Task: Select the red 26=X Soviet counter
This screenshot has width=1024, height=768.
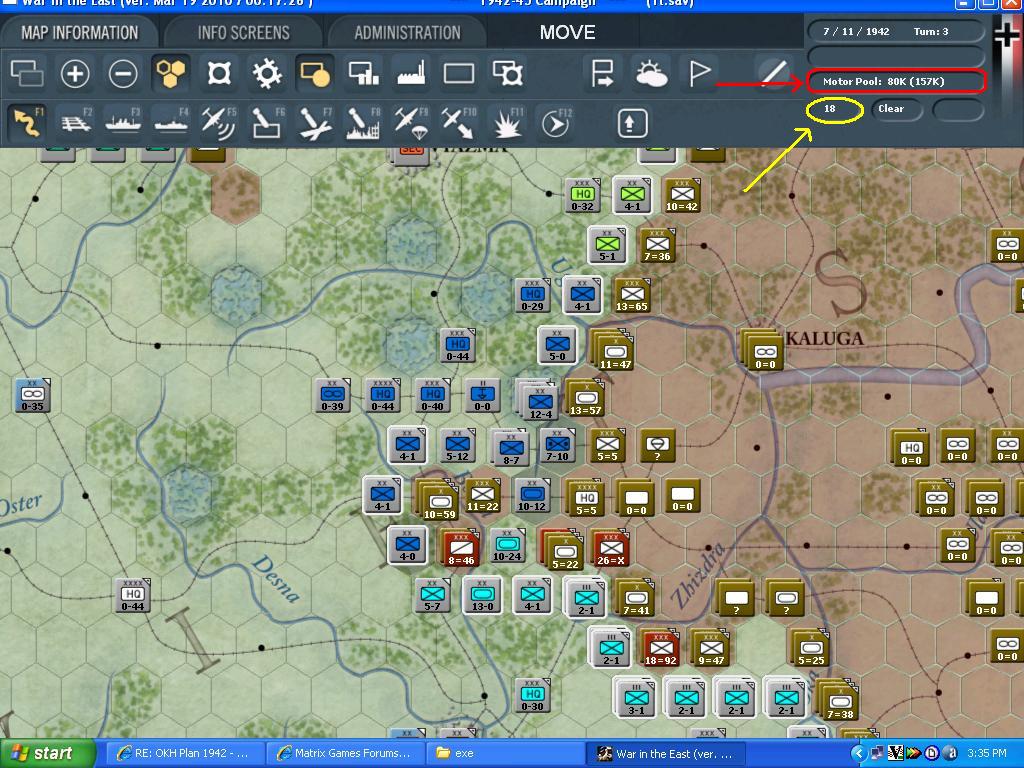Action: coord(611,549)
